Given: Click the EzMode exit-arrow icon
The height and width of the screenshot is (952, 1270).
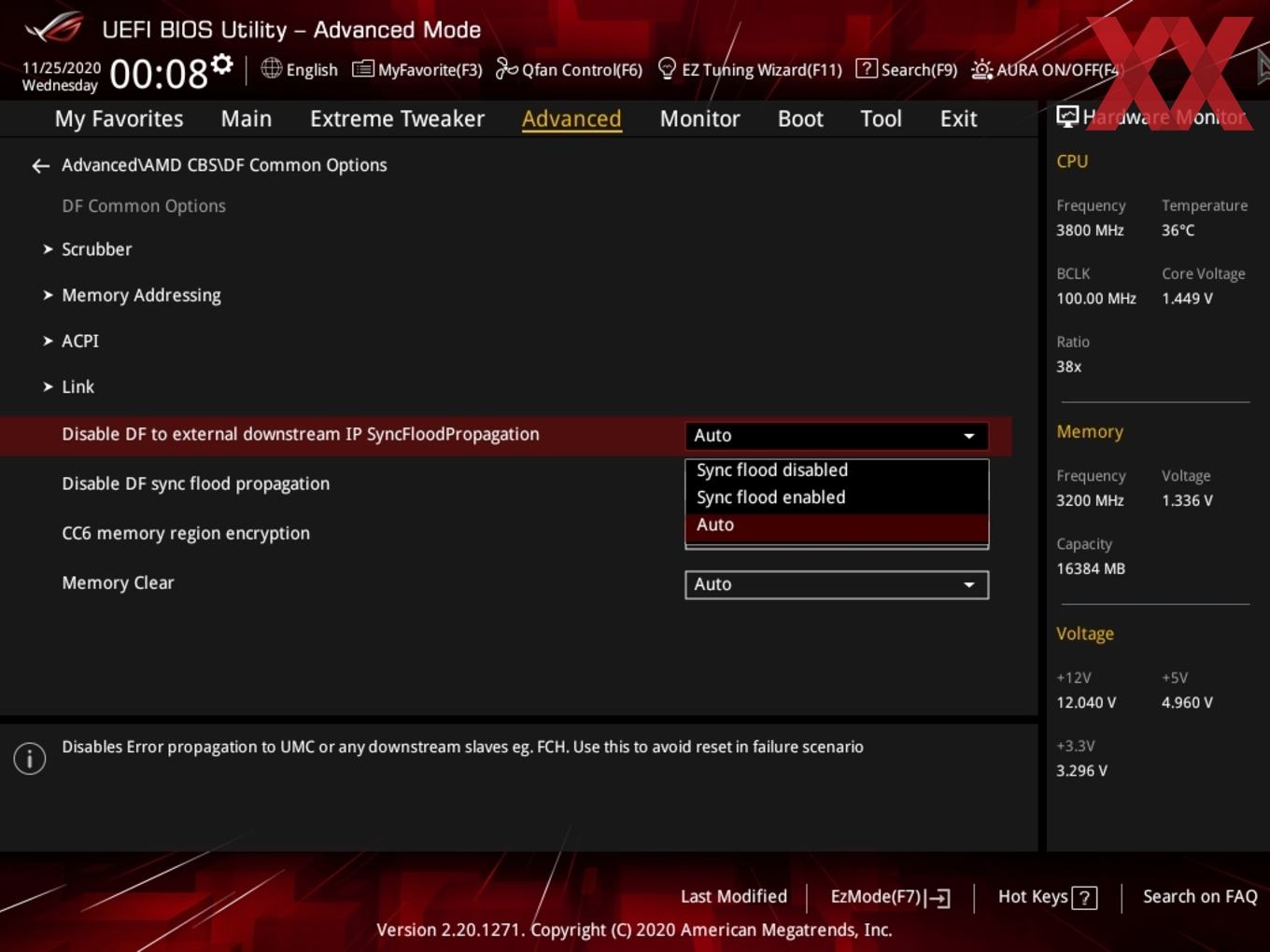Looking at the screenshot, I should pos(939,898).
